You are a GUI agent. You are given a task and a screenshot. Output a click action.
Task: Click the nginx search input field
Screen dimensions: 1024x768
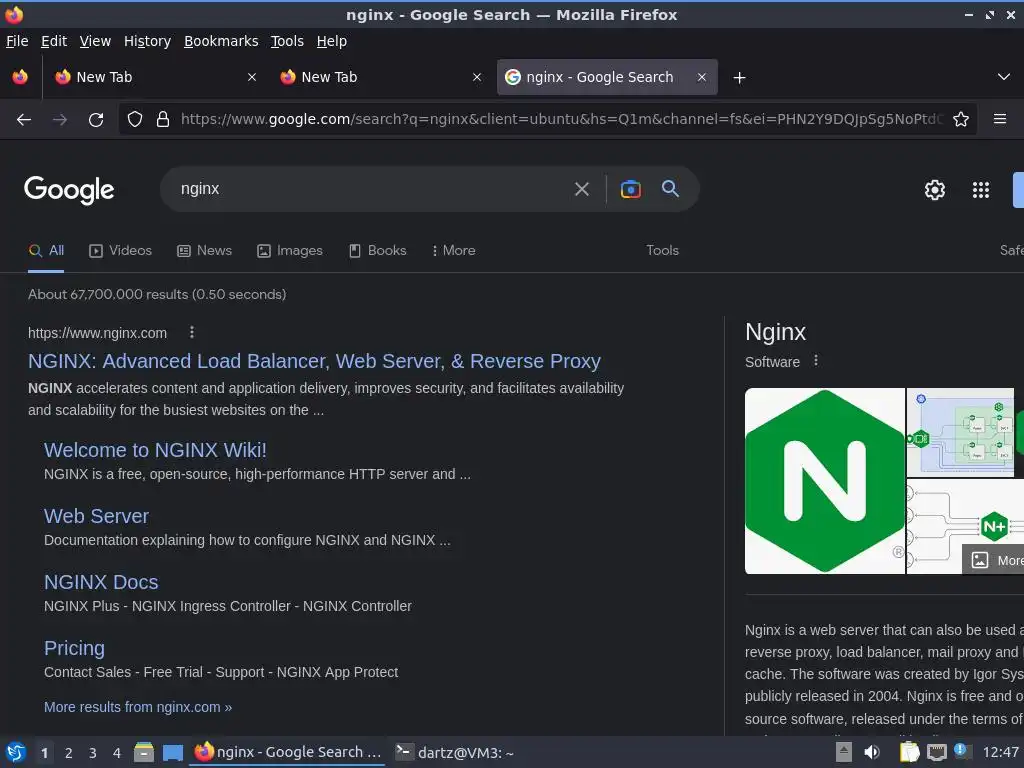coord(372,189)
